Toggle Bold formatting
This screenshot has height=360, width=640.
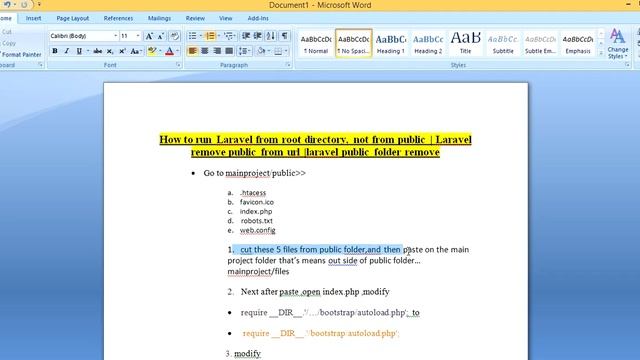click(55, 51)
